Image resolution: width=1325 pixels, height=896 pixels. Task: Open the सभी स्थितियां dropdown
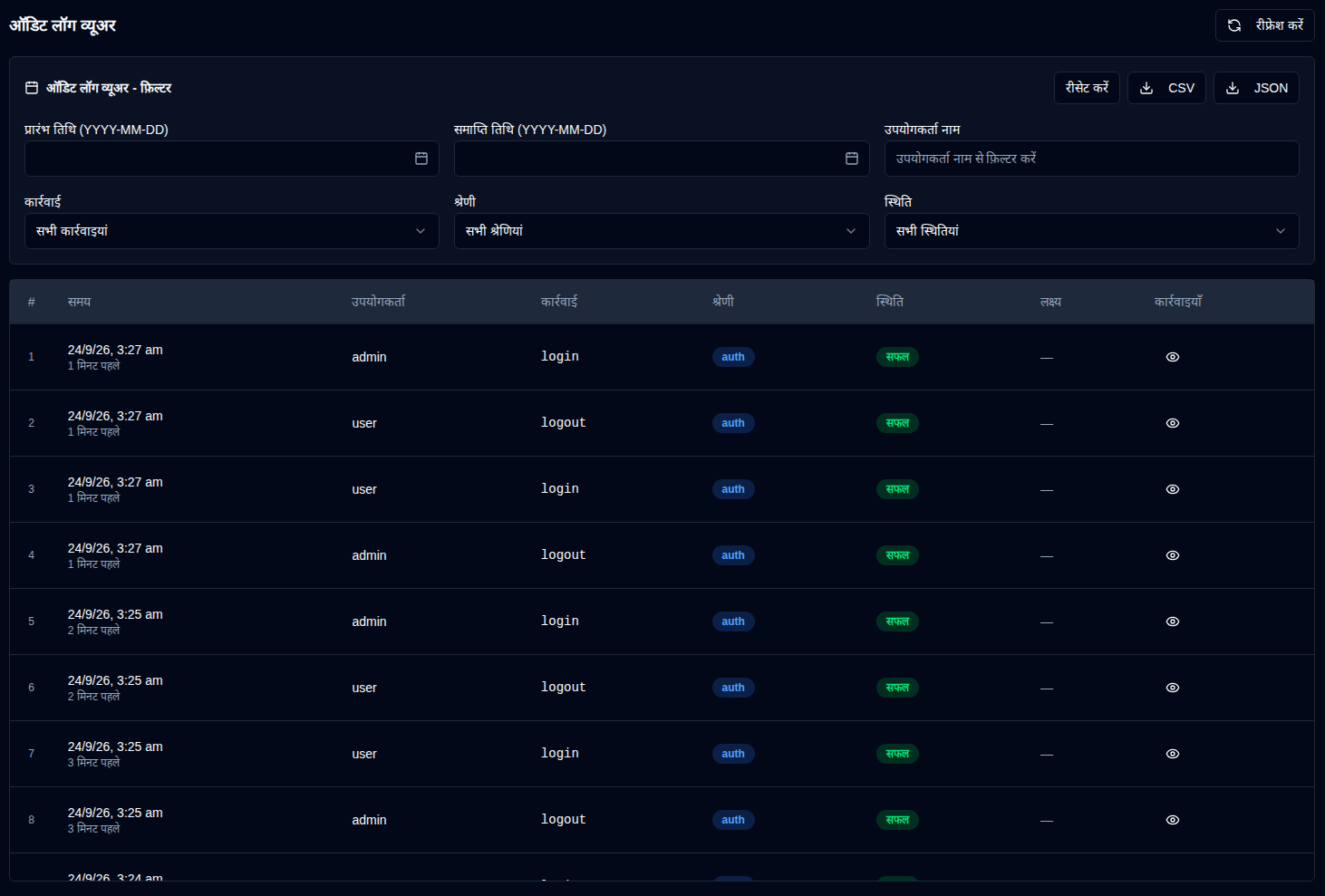pos(1091,231)
